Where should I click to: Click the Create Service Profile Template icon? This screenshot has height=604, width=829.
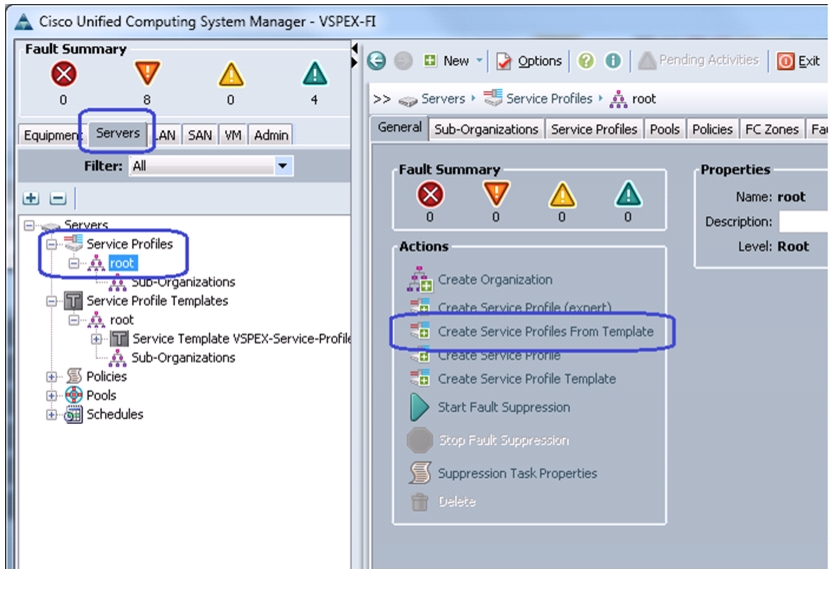(x=420, y=379)
